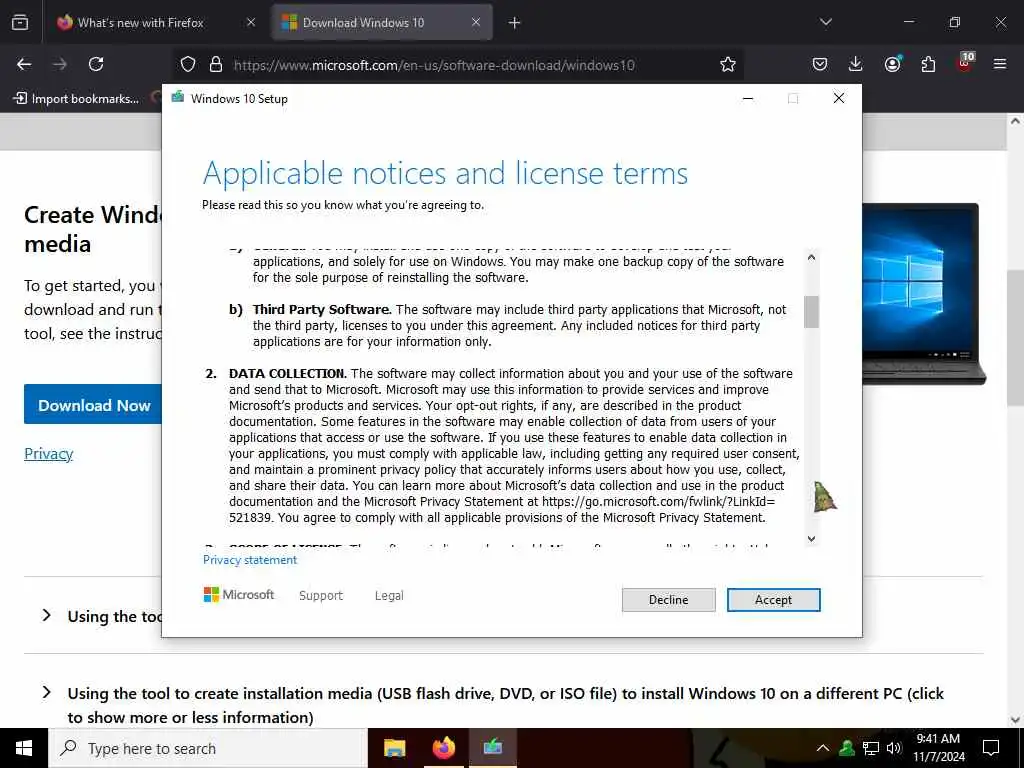Viewport: 1024px width, 768px height.
Task: Open a new Firefox tab
Action: coord(515,23)
